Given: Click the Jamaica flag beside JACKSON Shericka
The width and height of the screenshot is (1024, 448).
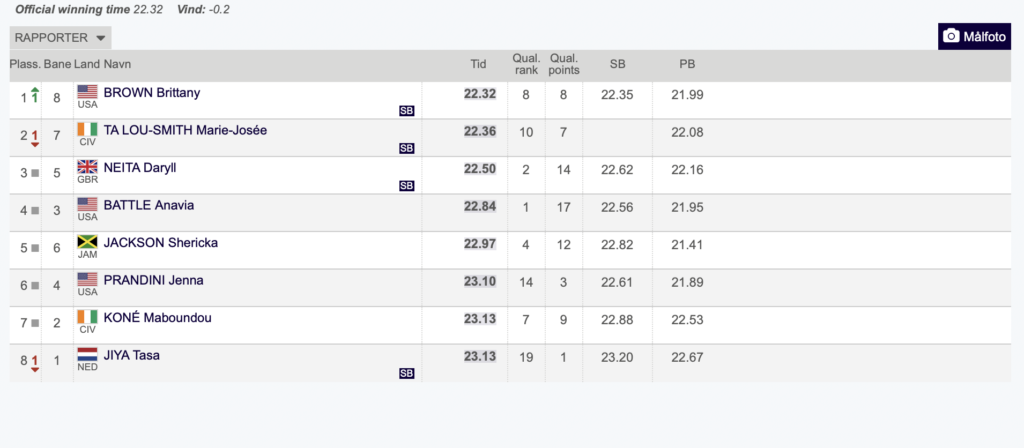Looking at the screenshot, I should click(87, 242).
